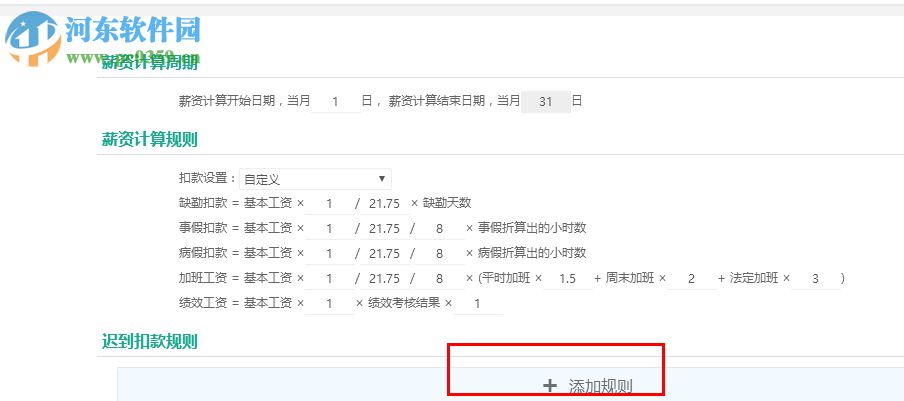The height and width of the screenshot is (401, 904).
Task: Edit 21.75 divisor in 事假扣款 row
Action: (x=385, y=228)
